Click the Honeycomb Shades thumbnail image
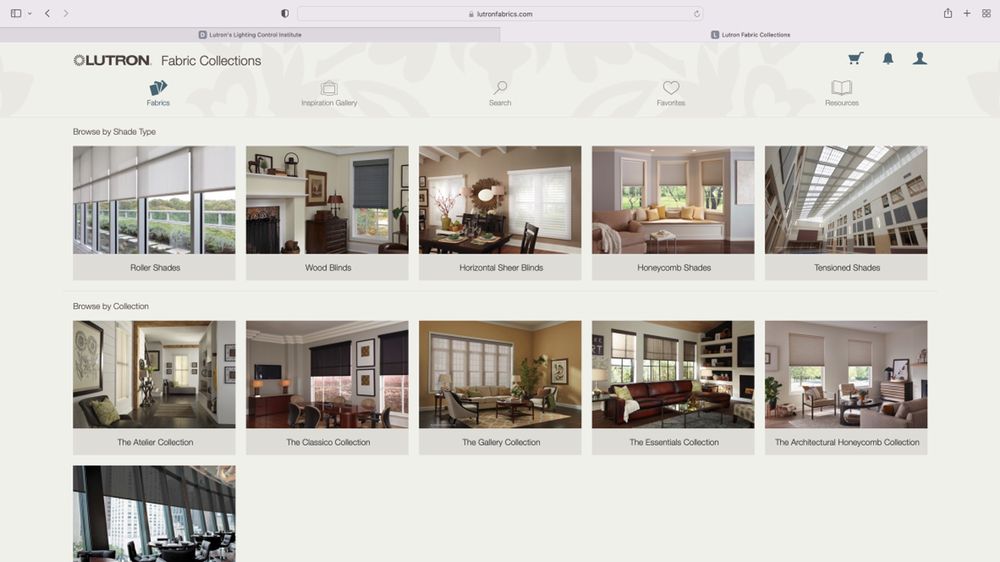1000x562 pixels. pos(673,199)
